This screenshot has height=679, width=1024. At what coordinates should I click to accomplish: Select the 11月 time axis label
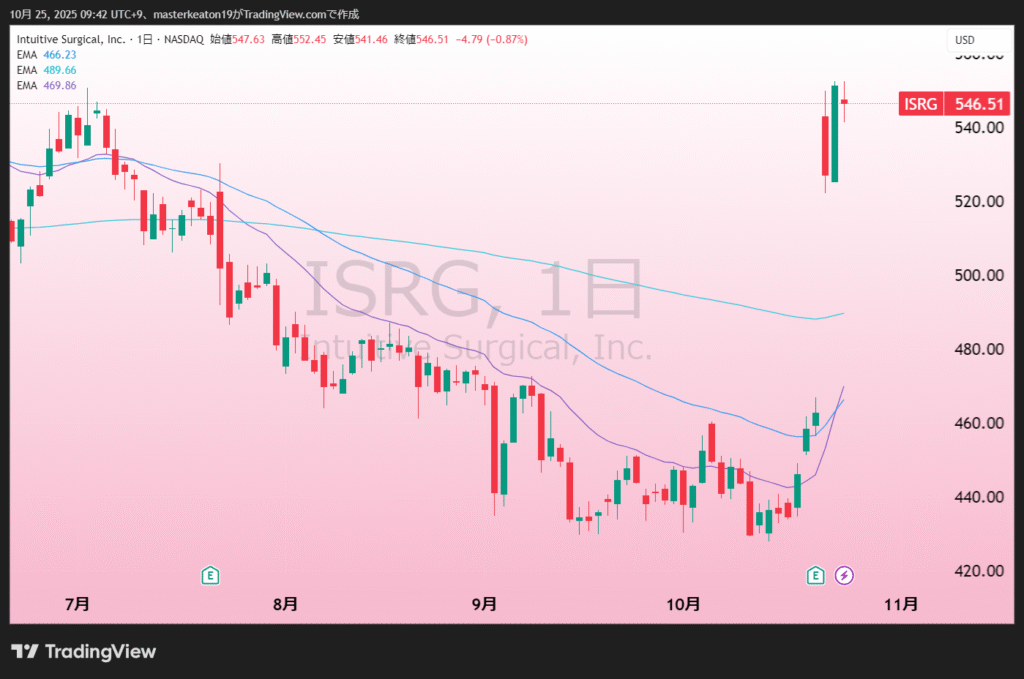click(902, 604)
